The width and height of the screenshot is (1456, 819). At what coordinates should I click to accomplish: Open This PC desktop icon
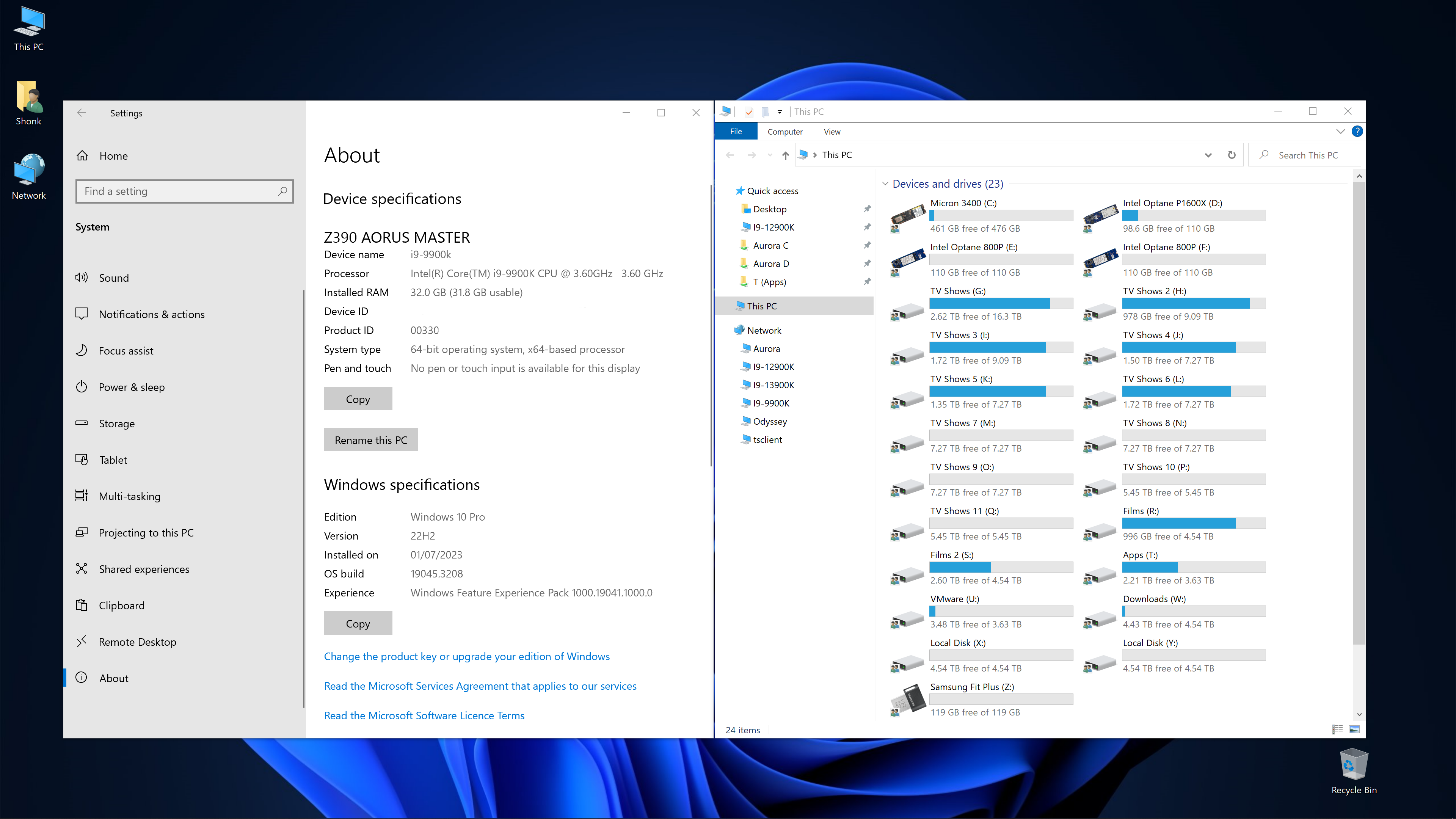(x=29, y=30)
